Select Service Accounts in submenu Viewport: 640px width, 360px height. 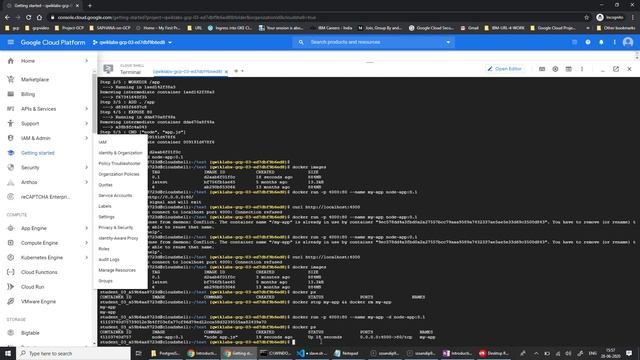point(115,196)
